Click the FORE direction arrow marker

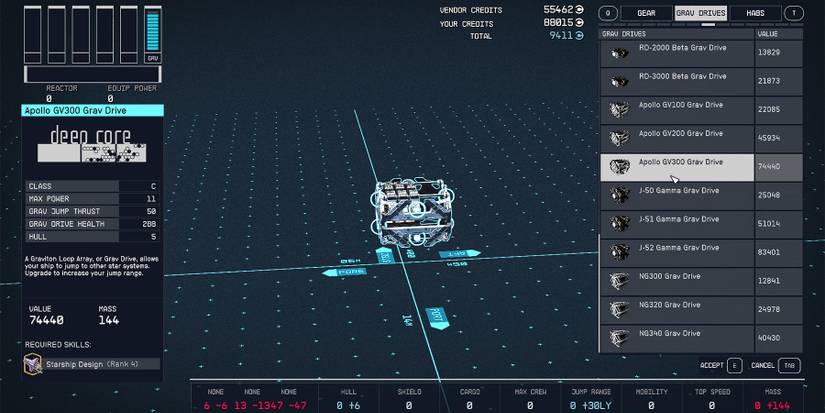pyautogui.click(x=345, y=272)
